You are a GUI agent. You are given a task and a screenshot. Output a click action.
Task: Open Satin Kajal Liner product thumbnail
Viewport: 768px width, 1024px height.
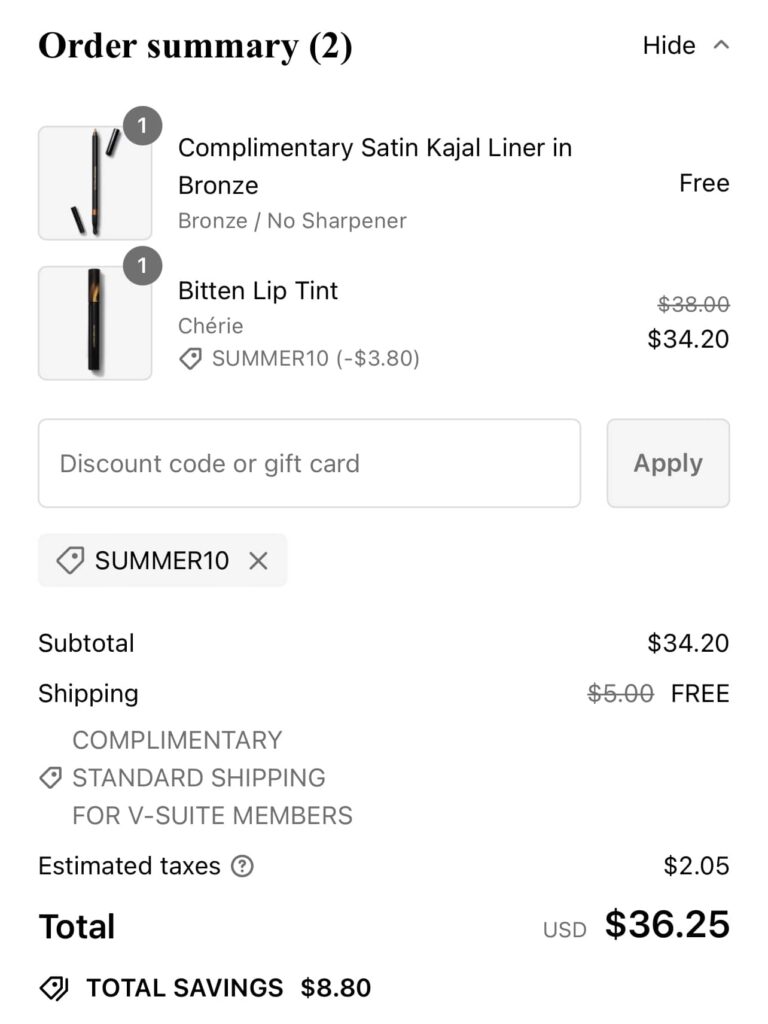(x=95, y=183)
